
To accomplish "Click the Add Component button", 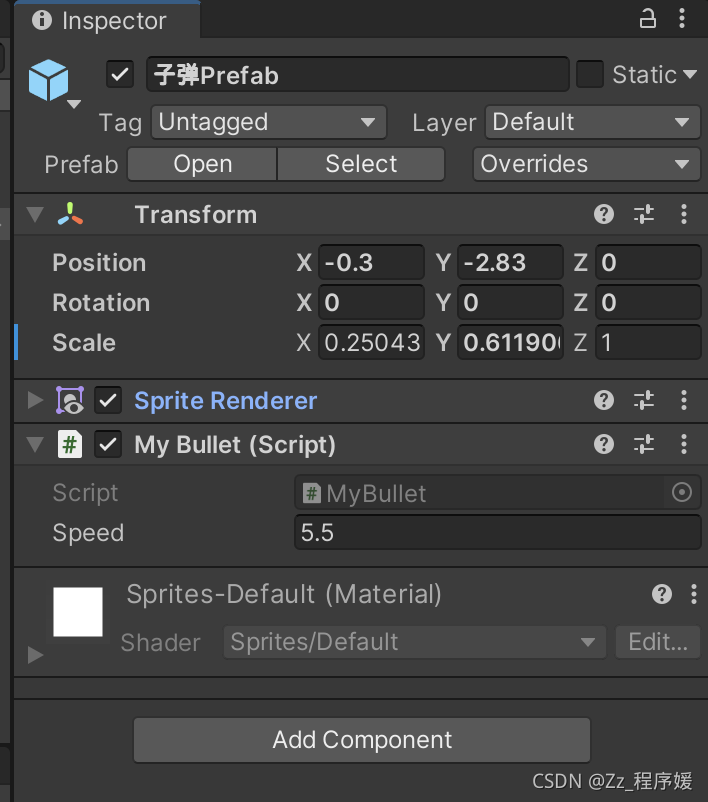I will coord(362,740).
